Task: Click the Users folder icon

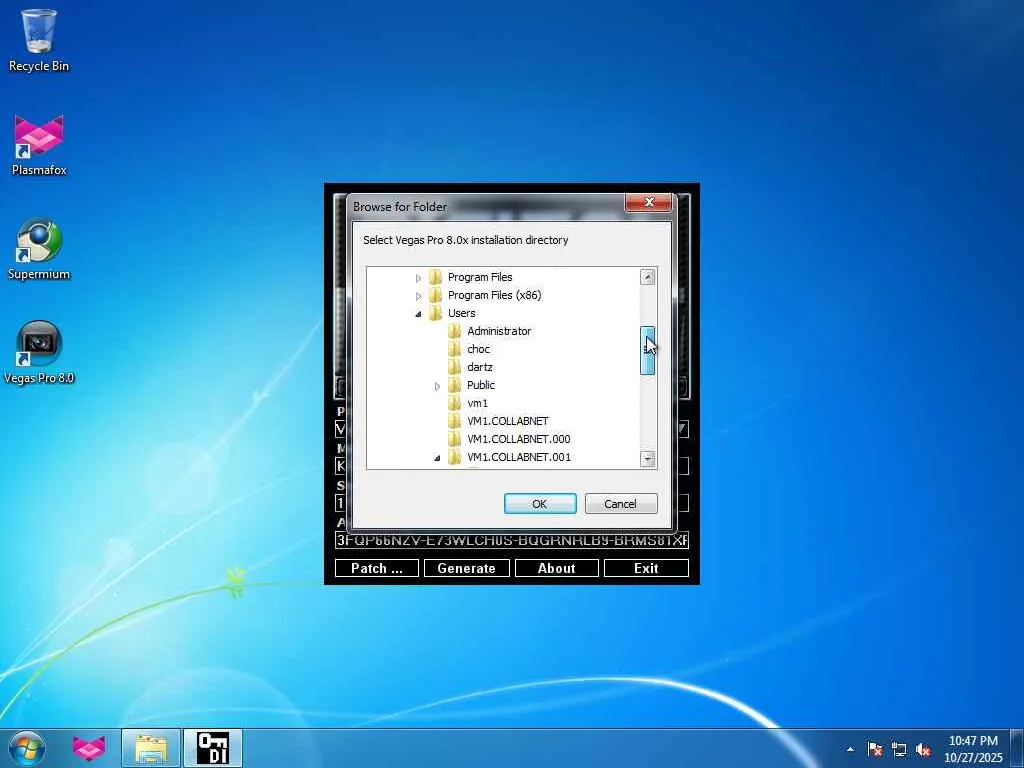Action: [436, 313]
